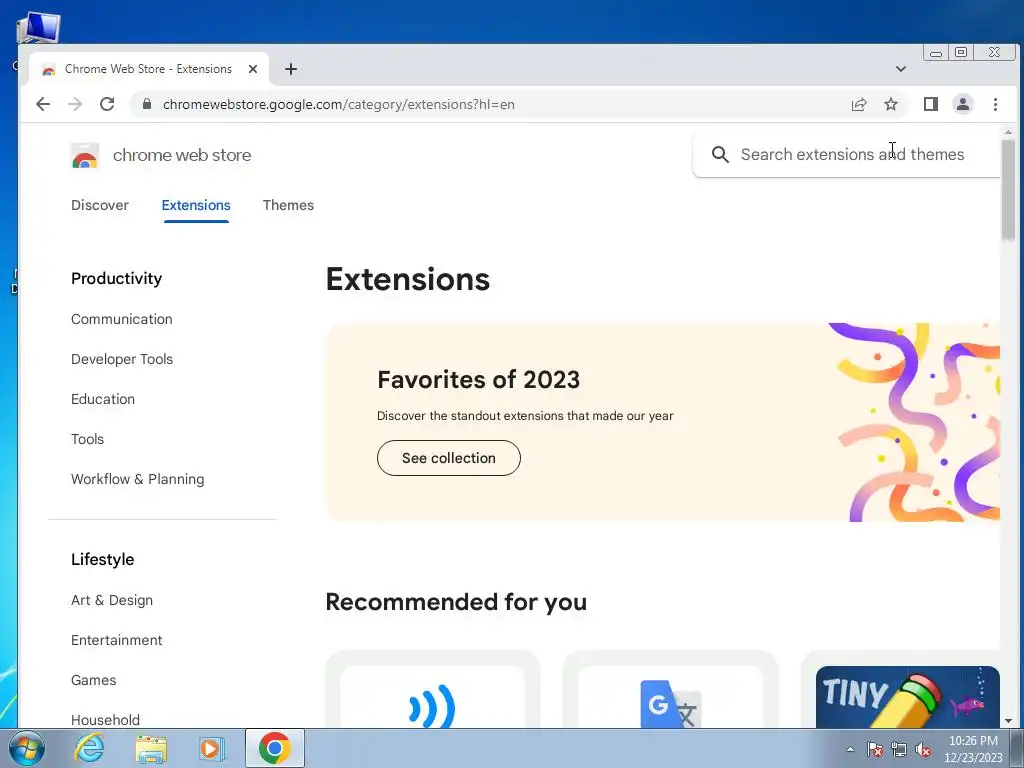Switch to the Discover tab
The height and width of the screenshot is (768, 1024).
click(100, 205)
